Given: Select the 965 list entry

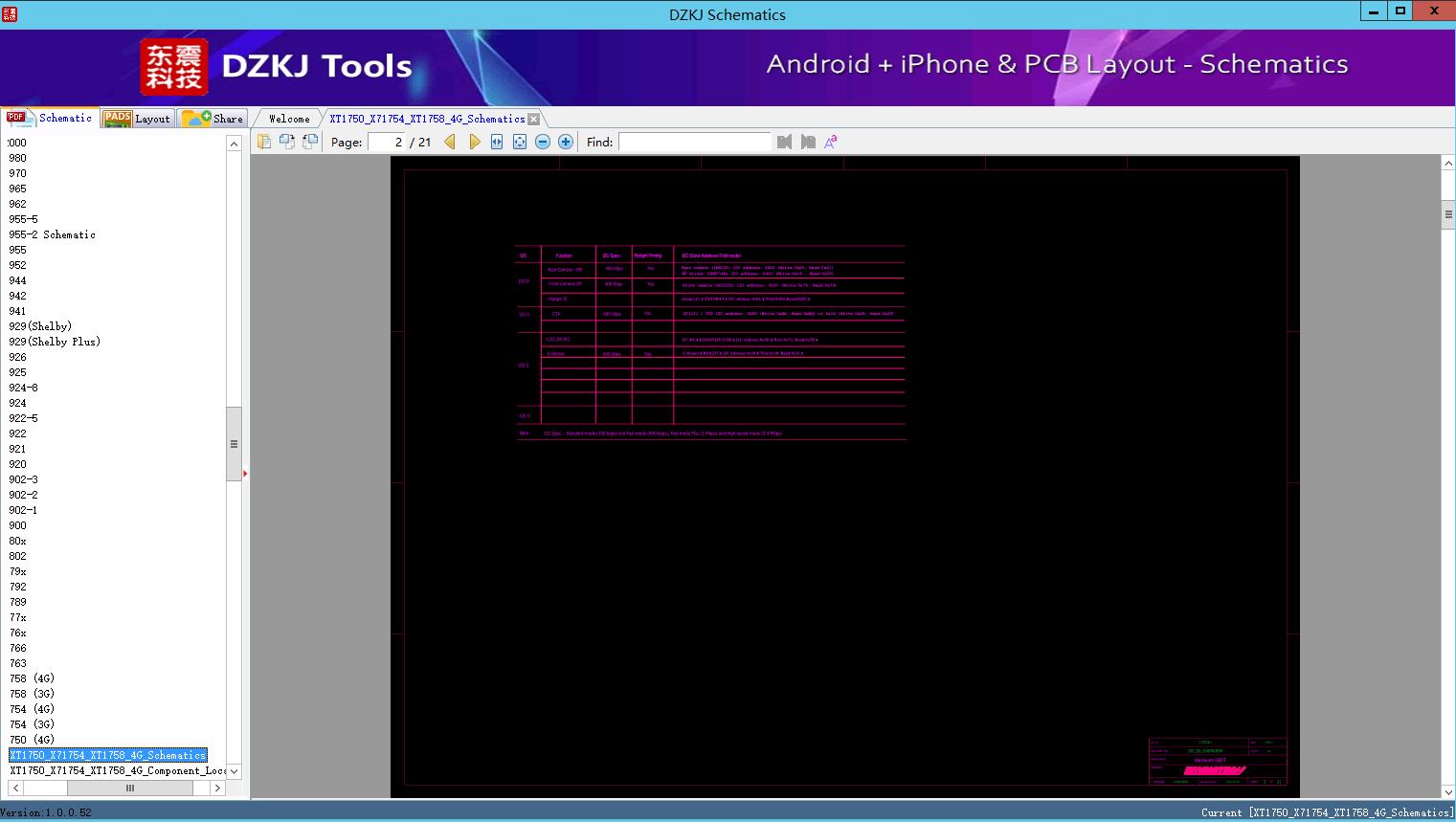Looking at the screenshot, I should (18, 189).
